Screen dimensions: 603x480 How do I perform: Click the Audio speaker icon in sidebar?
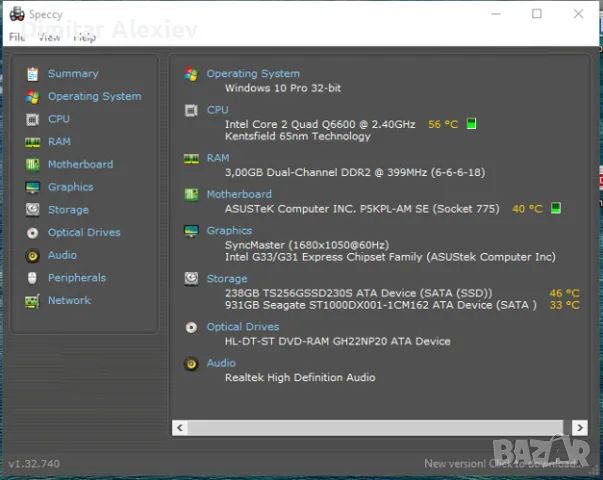pyautogui.click(x=32, y=255)
